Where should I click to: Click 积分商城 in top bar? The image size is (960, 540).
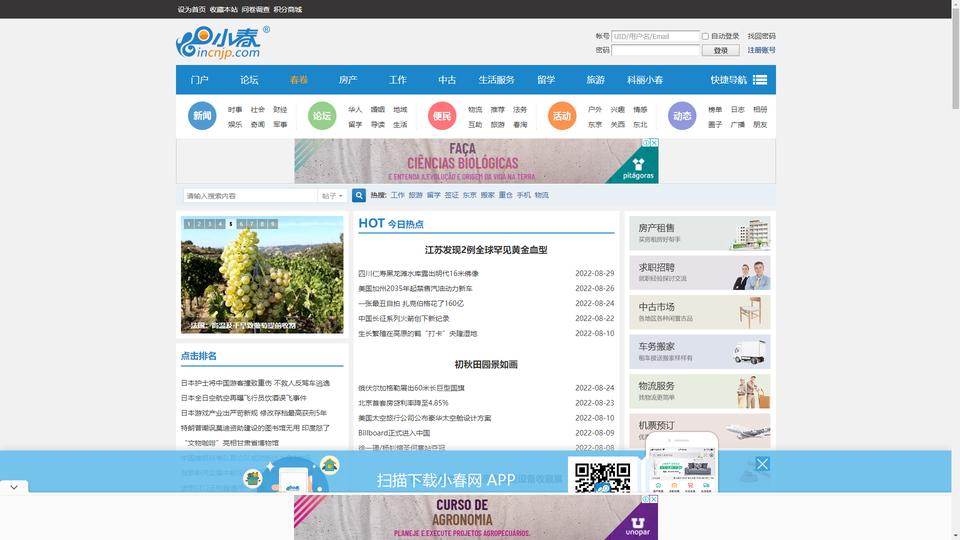tap(287, 9)
